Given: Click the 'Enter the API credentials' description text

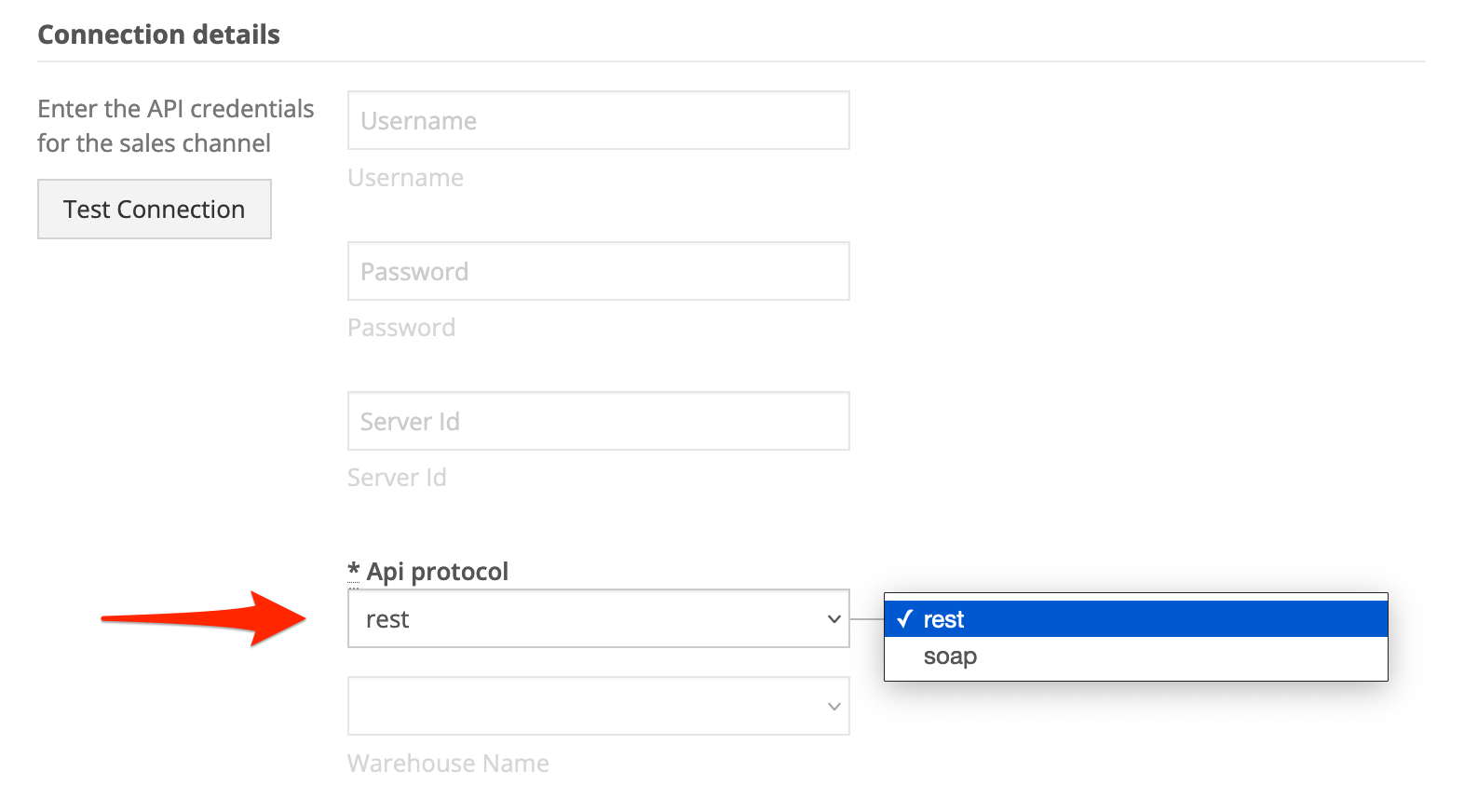Looking at the screenshot, I should pos(176,126).
